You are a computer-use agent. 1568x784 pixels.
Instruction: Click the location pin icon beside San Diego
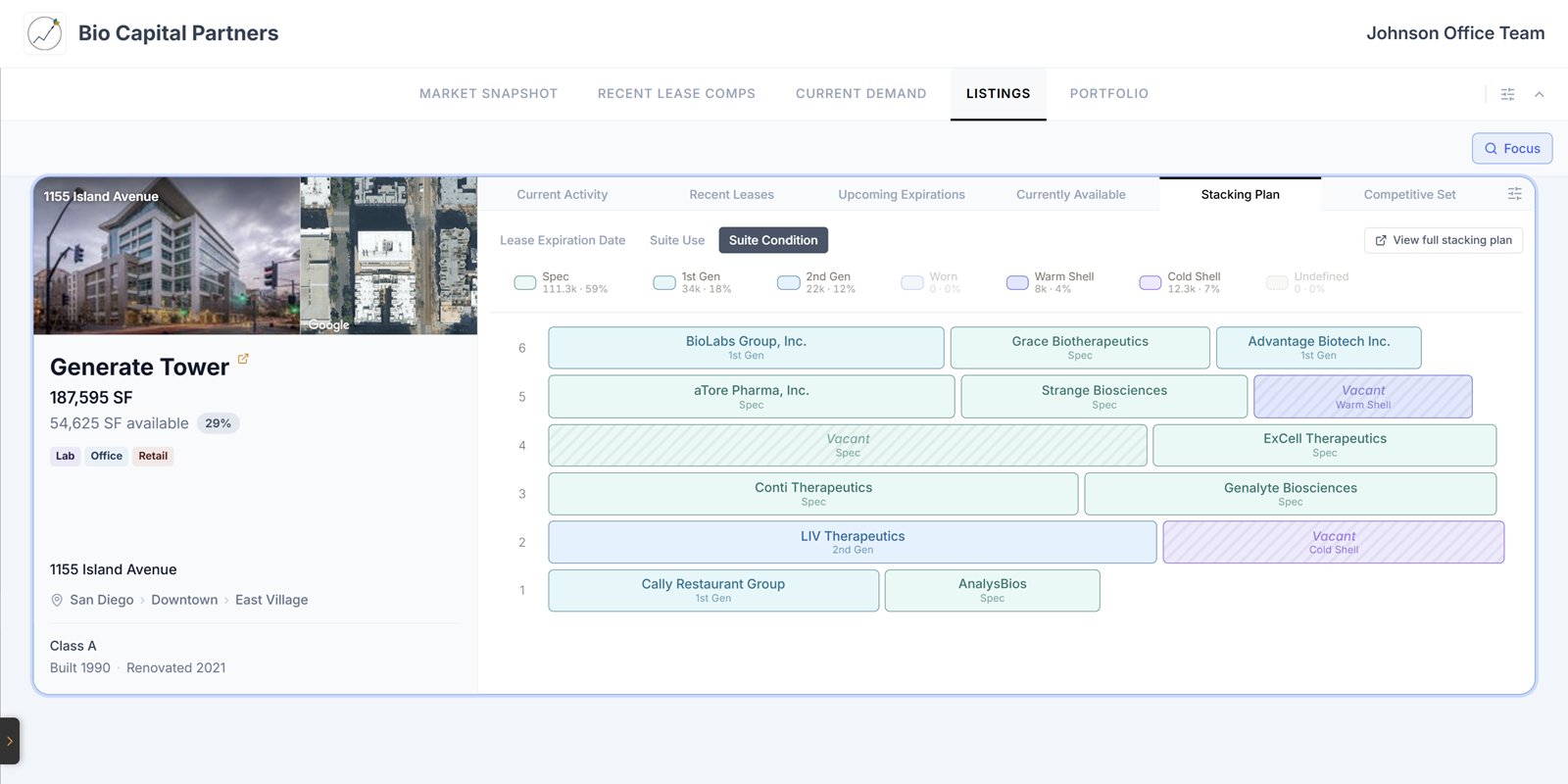tap(57, 600)
